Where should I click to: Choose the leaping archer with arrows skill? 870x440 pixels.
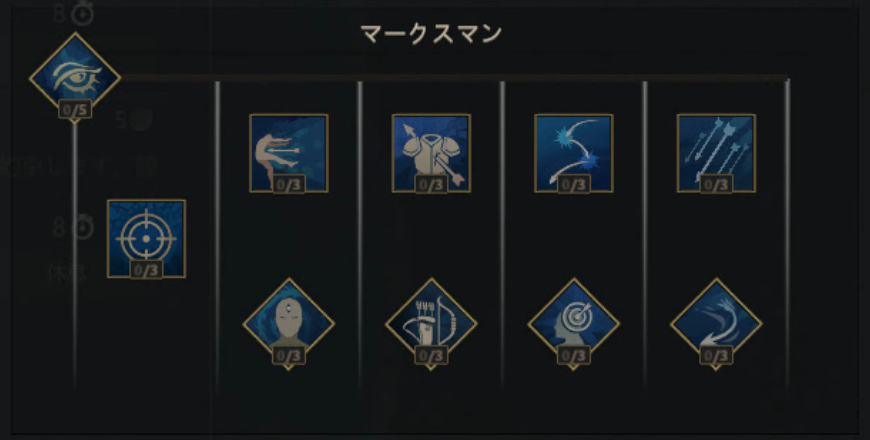click(289, 153)
